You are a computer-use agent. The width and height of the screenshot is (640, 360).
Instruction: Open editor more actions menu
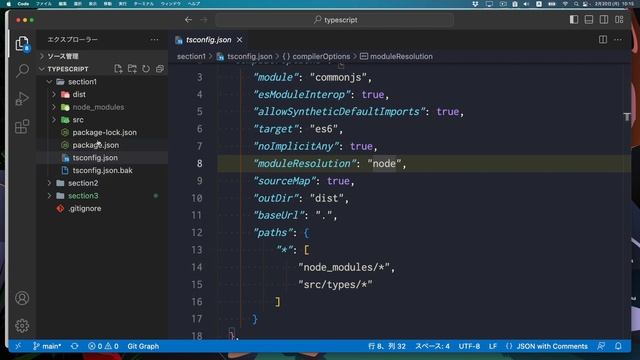[618, 40]
